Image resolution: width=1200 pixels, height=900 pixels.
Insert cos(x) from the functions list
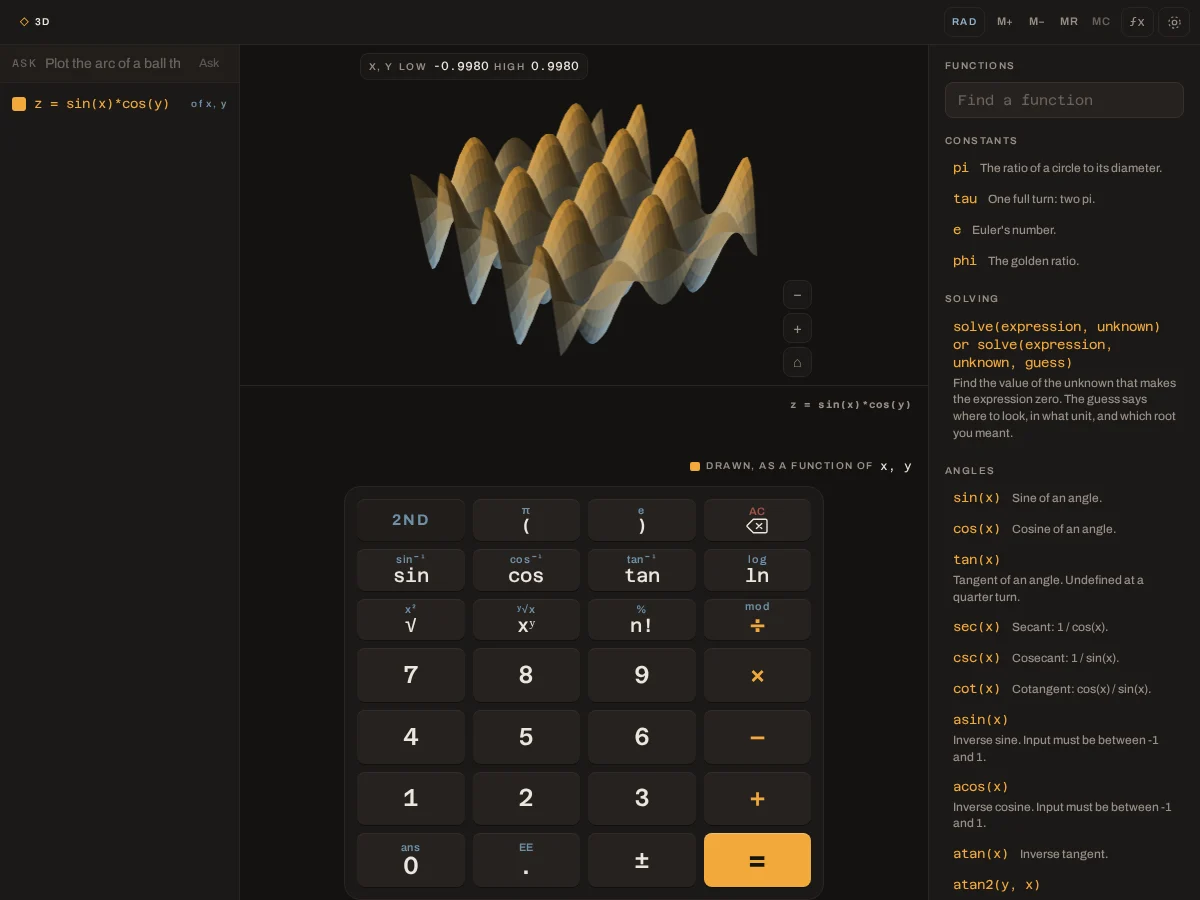[x=1064, y=529]
